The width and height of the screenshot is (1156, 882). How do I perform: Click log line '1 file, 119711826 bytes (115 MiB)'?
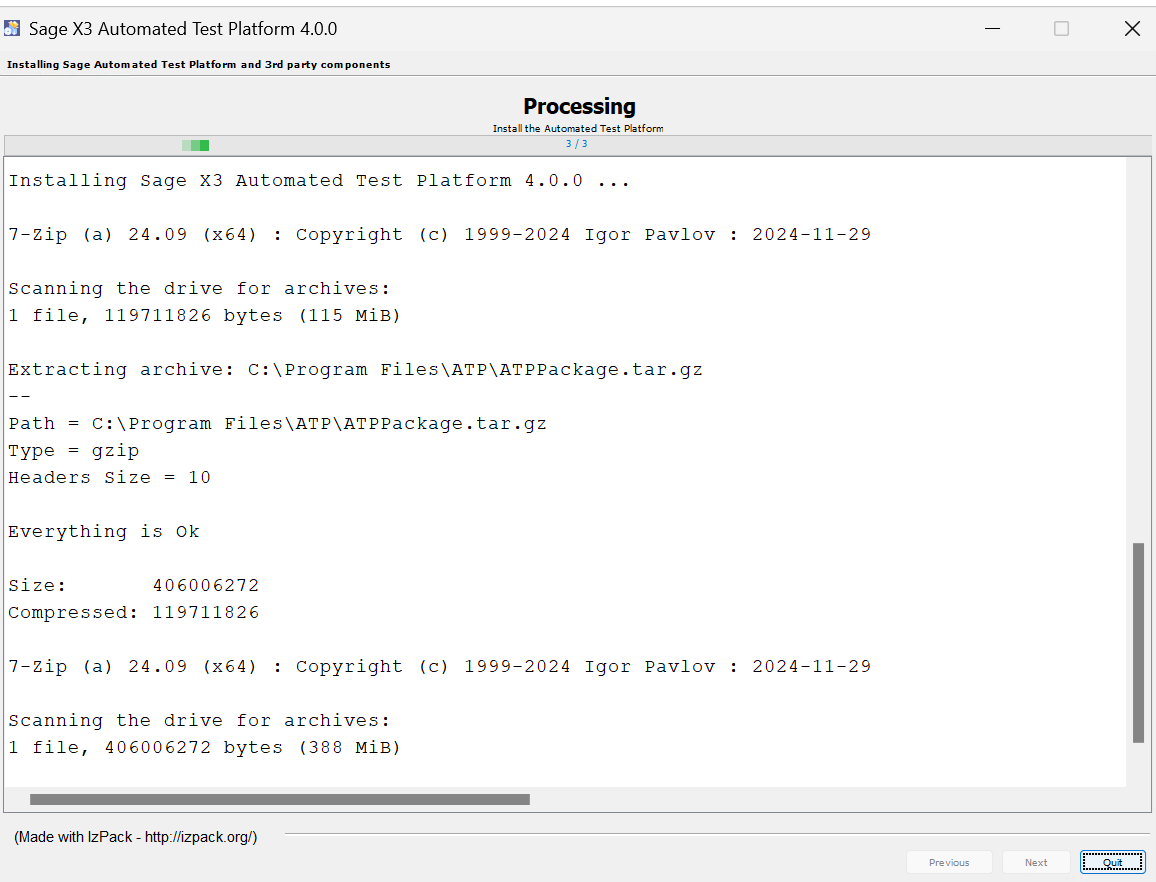pyautogui.click(x=204, y=316)
